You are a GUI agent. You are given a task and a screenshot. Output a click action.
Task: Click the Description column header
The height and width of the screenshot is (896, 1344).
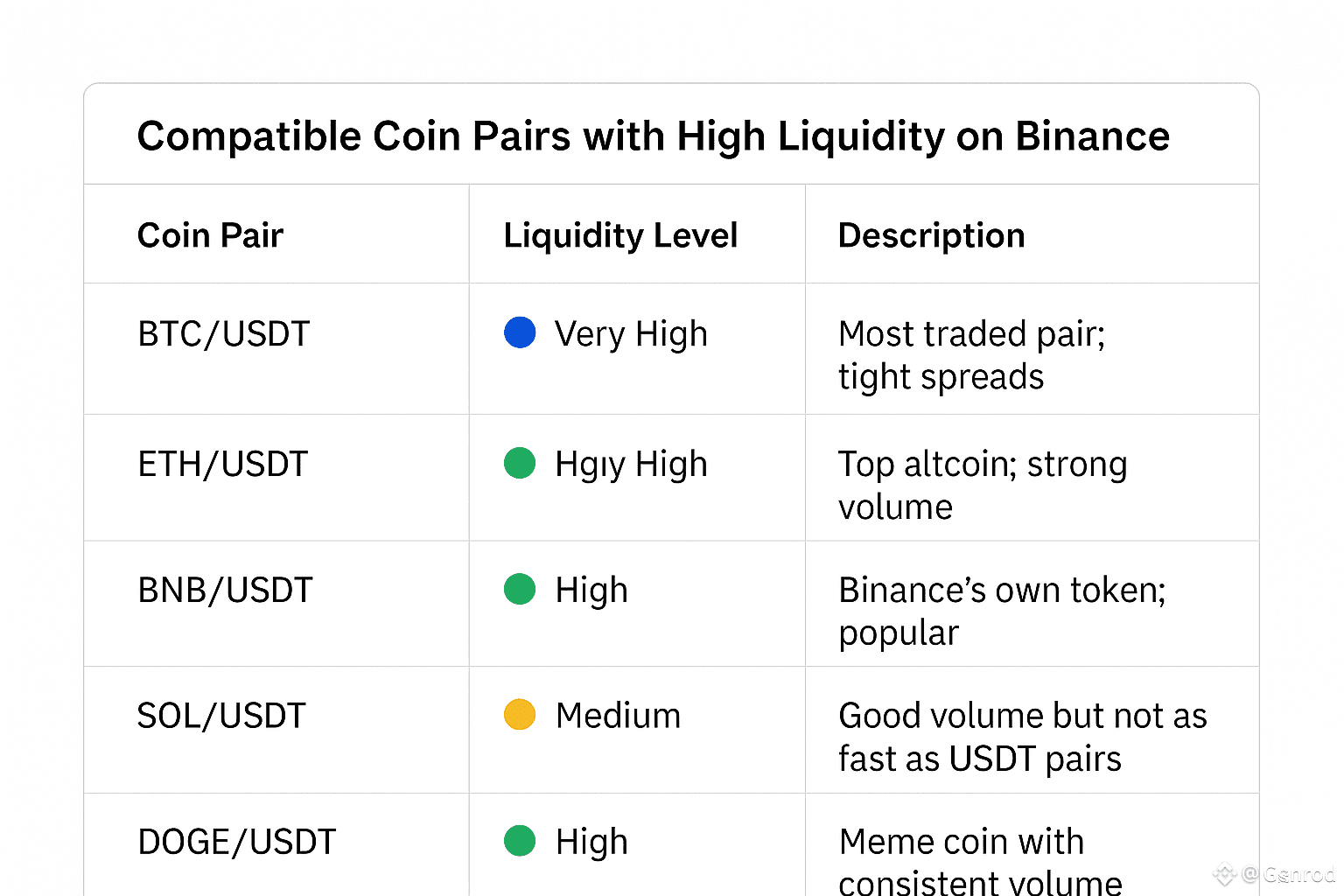(931, 235)
